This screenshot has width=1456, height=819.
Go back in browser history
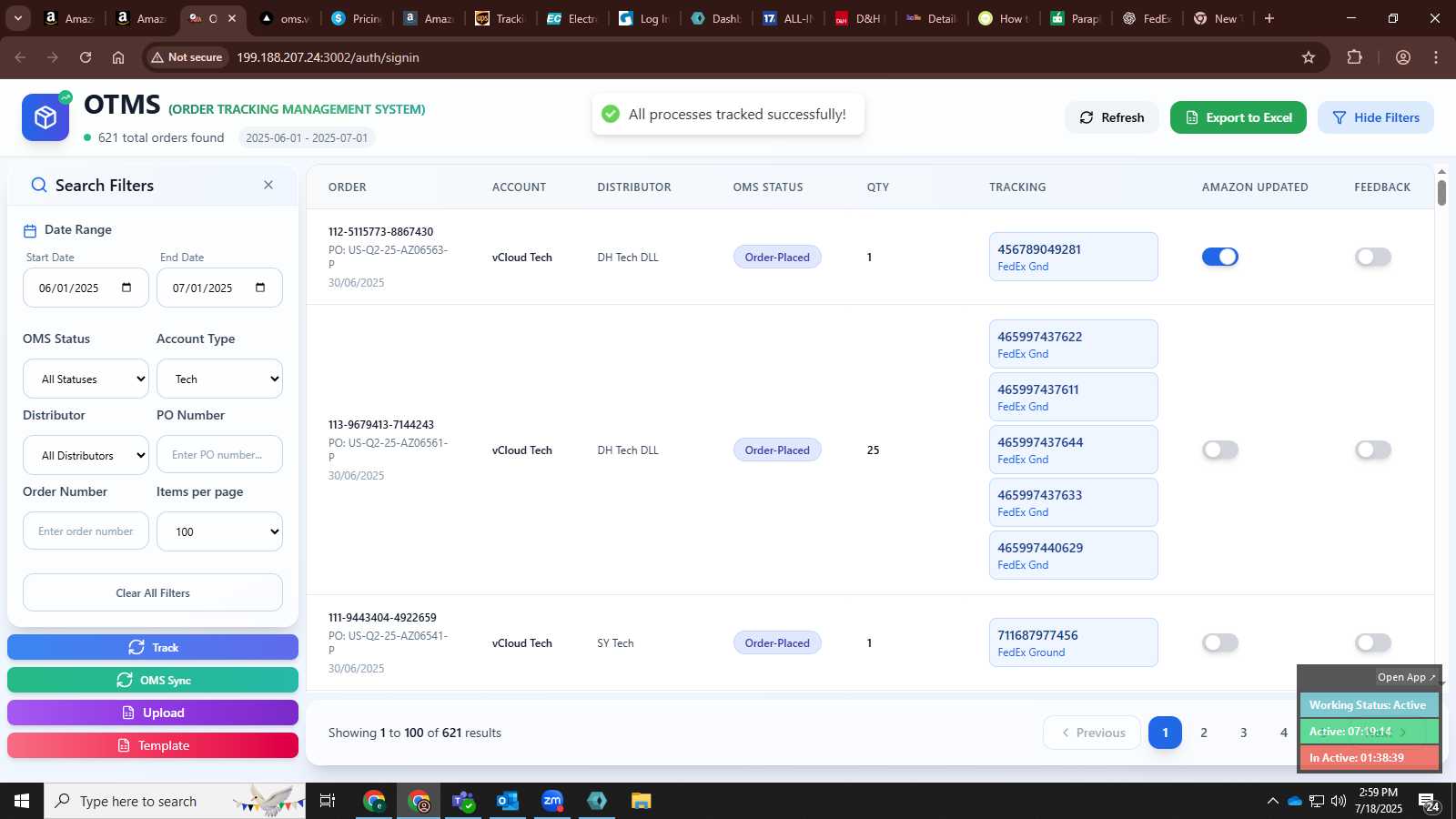pos(20,57)
